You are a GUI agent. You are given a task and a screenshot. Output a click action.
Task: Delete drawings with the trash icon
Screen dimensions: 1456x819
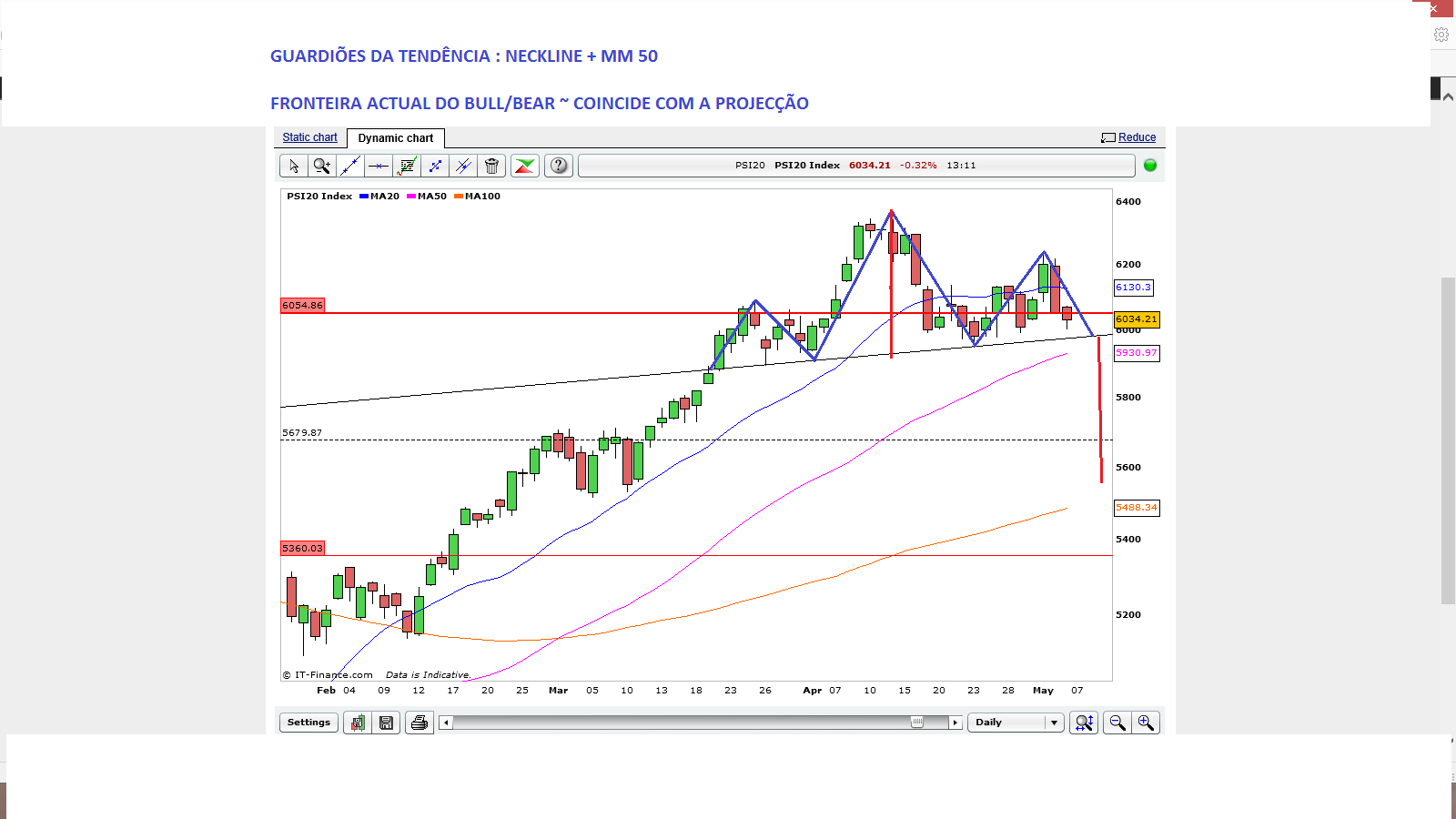[x=491, y=166]
